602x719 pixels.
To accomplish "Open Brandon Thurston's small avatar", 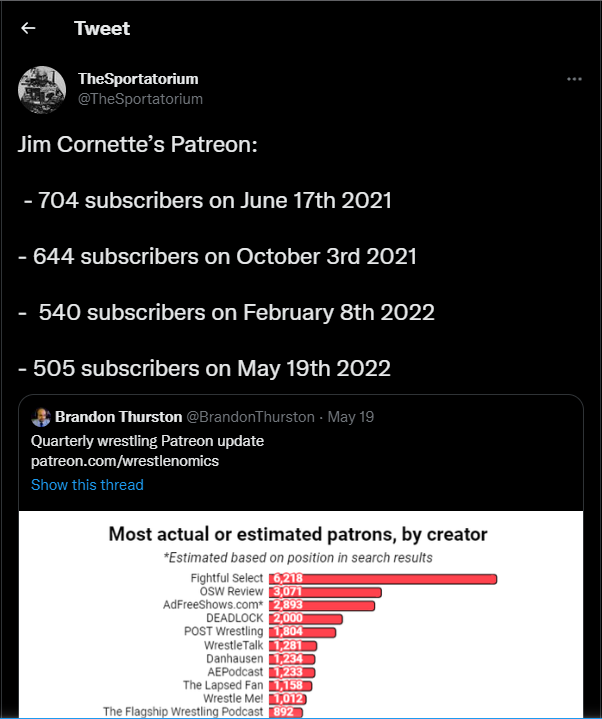I will point(41,417).
